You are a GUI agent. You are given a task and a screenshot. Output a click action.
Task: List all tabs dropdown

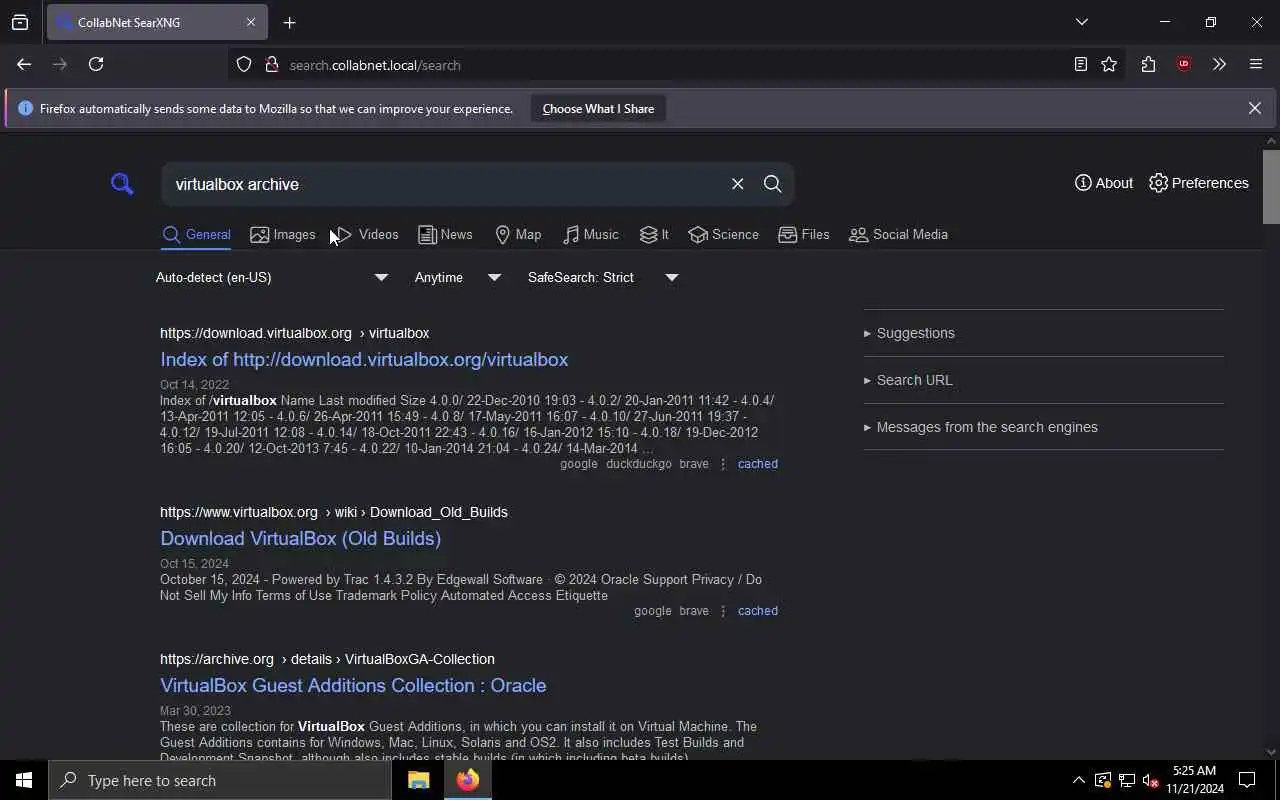click(1082, 22)
